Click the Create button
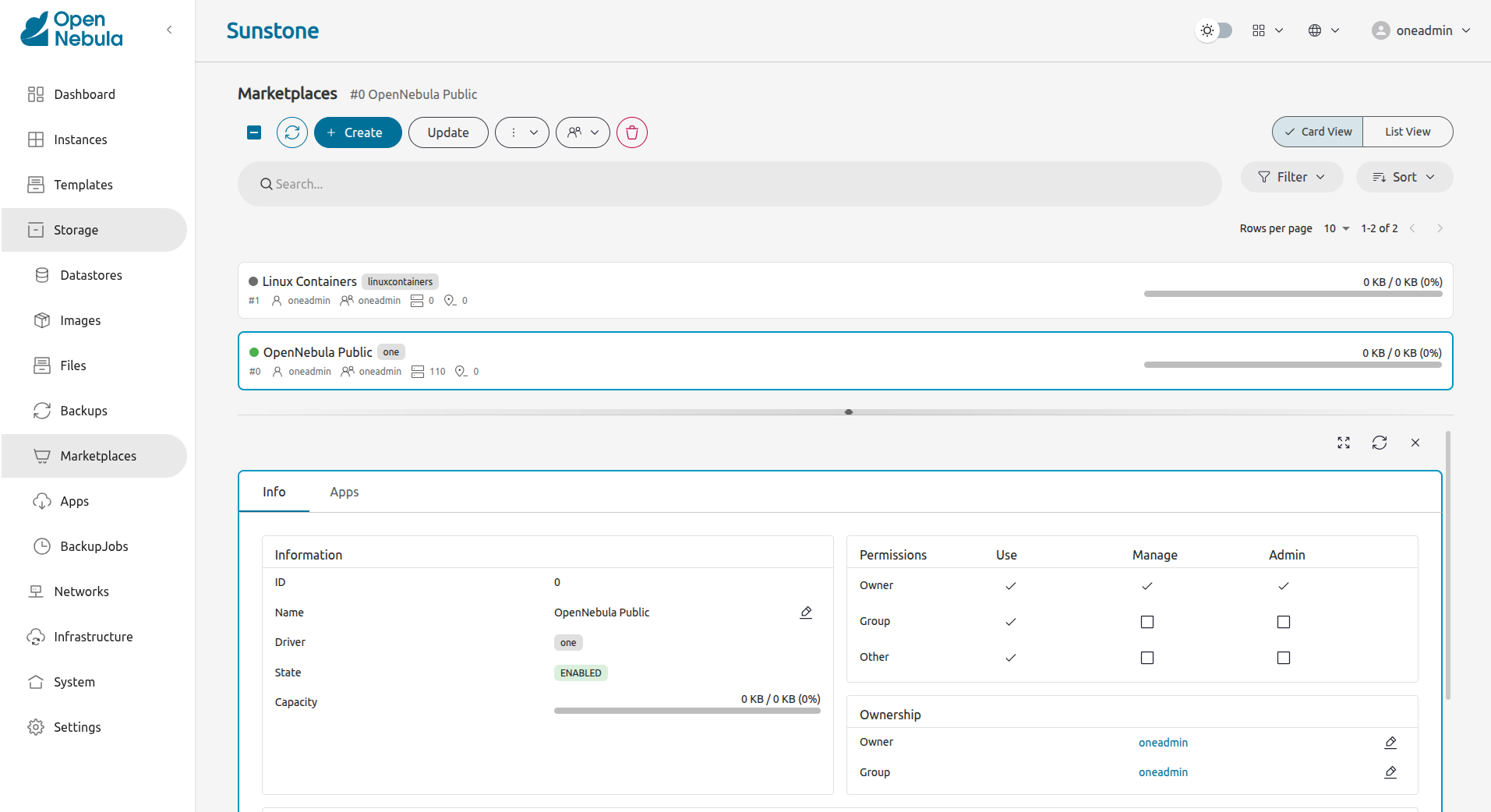Viewport: 1491px width, 812px height. 358,132
